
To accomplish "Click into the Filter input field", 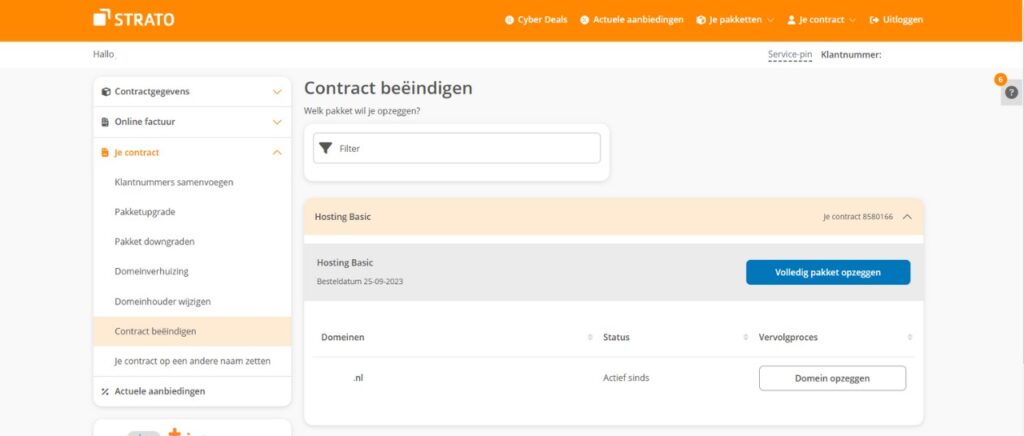I will pos(465,148).
